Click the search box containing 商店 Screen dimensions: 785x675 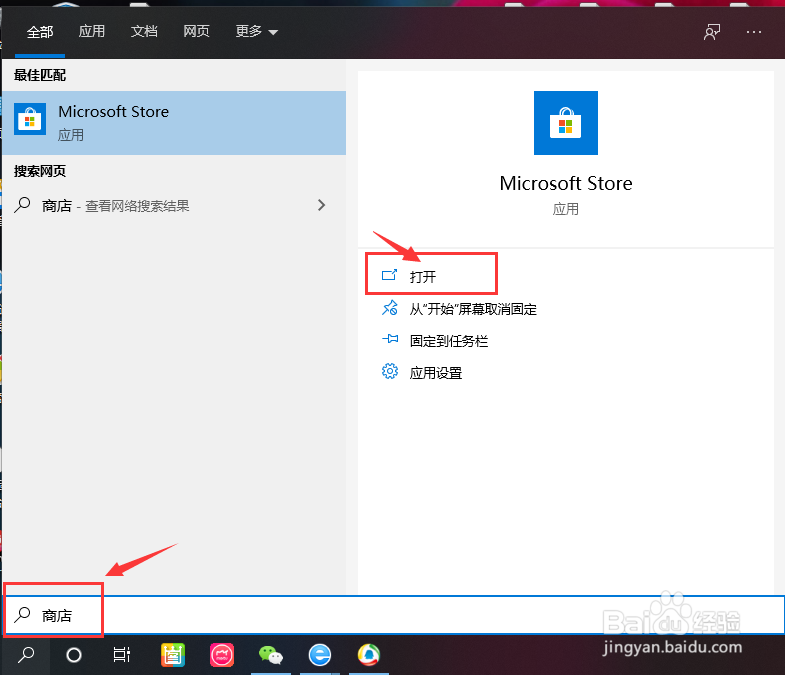coord(394,615)
